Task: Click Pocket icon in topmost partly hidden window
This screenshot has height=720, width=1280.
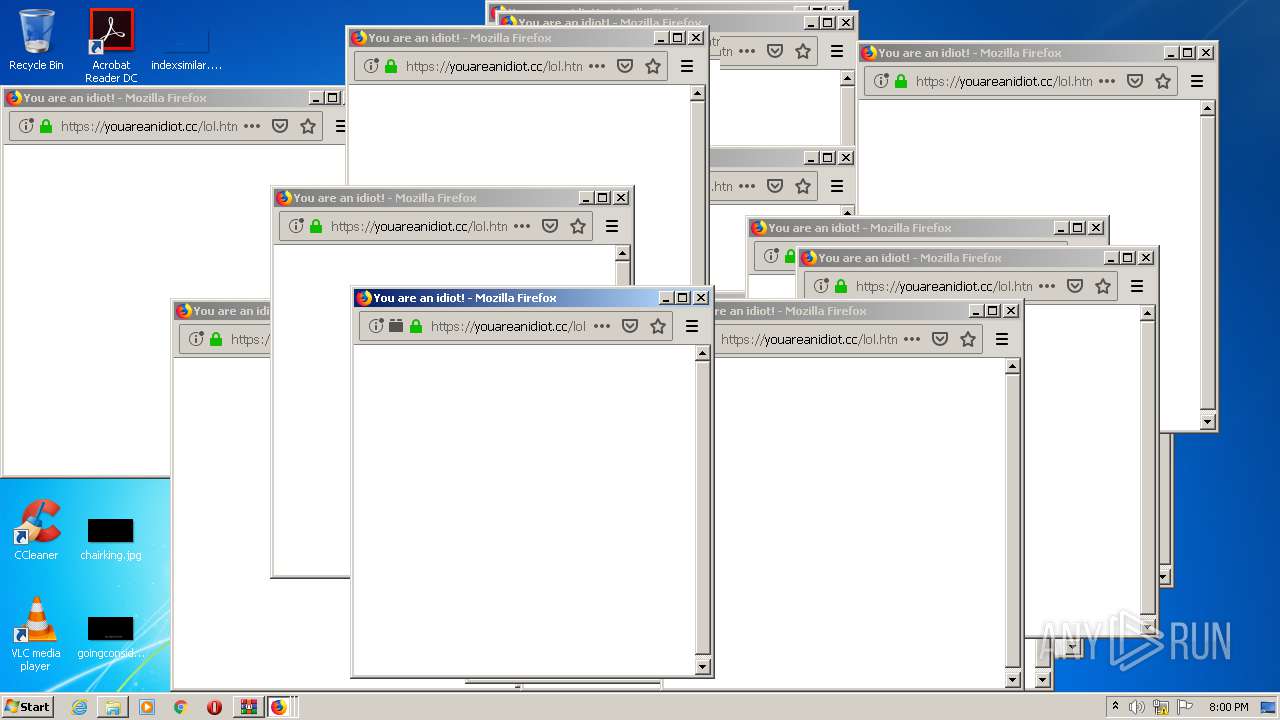Action: click(x=775, y=51)
